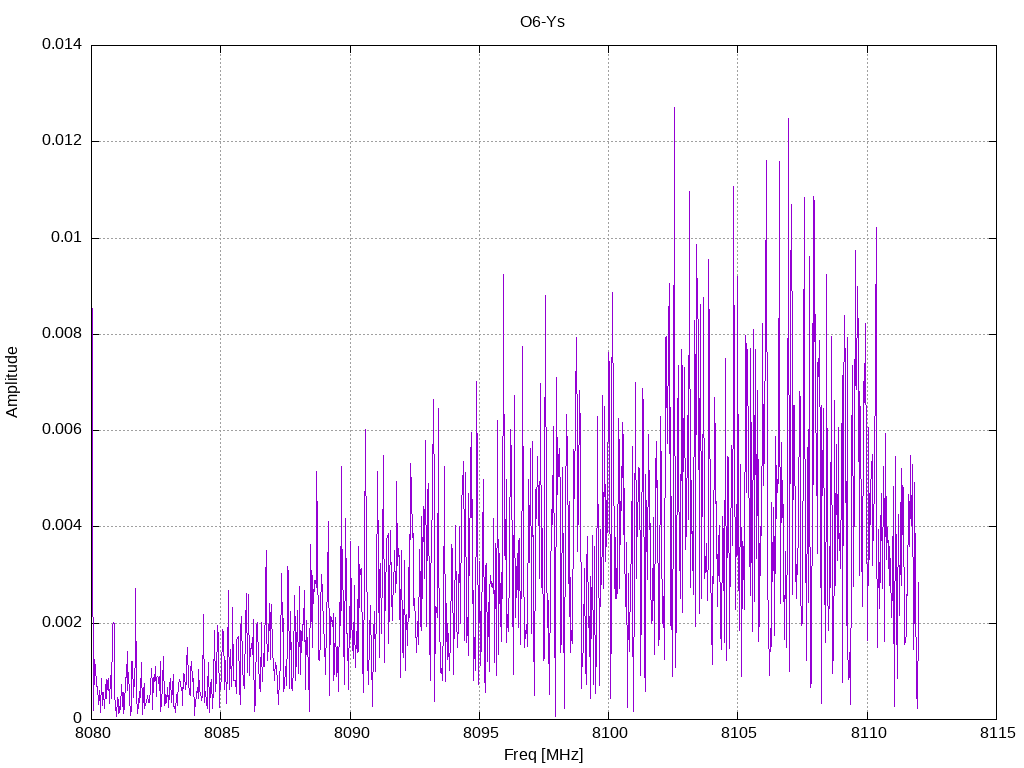Click the 8105 x-axis tick label

(739, 733)
